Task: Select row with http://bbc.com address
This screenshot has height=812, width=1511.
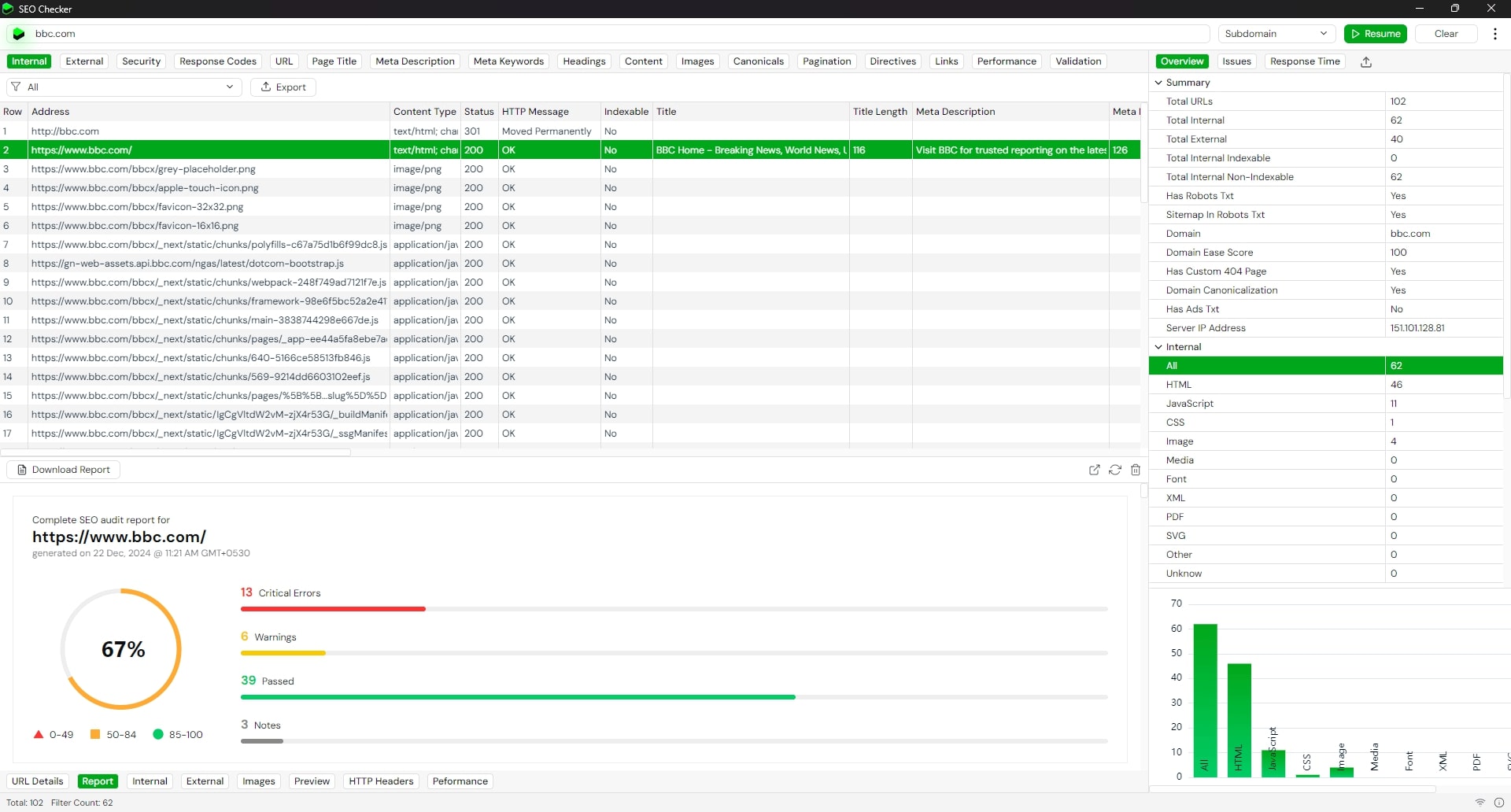Action: click(570, 131)
